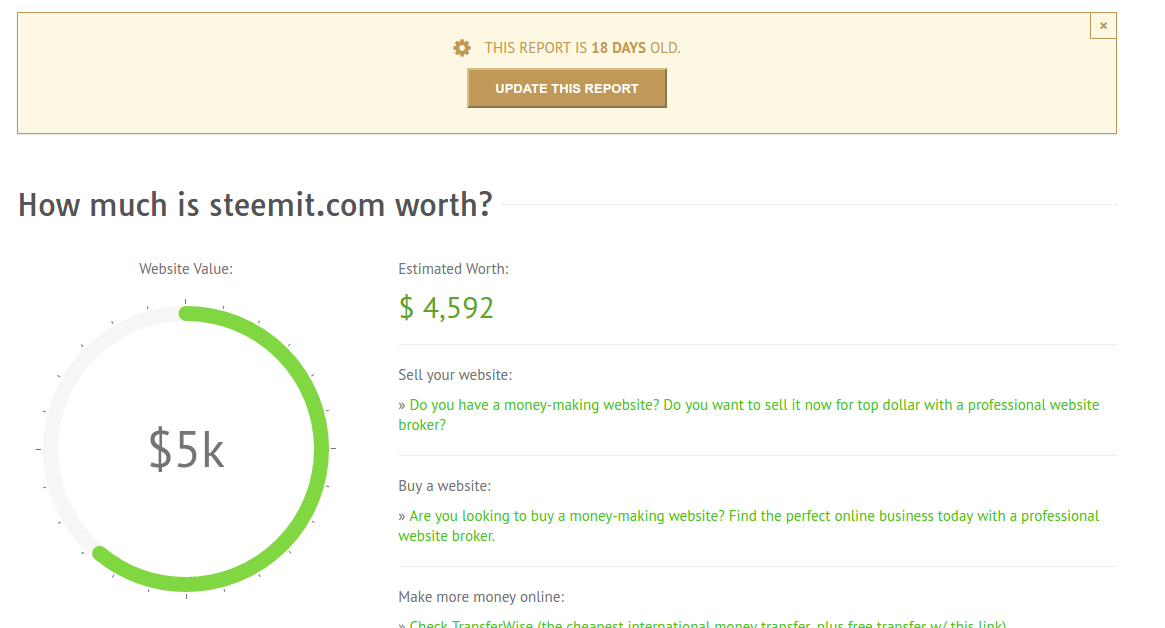Click the $ 4,592 estimated worth value
This screenshot has height=628, width=1165.
446,308
